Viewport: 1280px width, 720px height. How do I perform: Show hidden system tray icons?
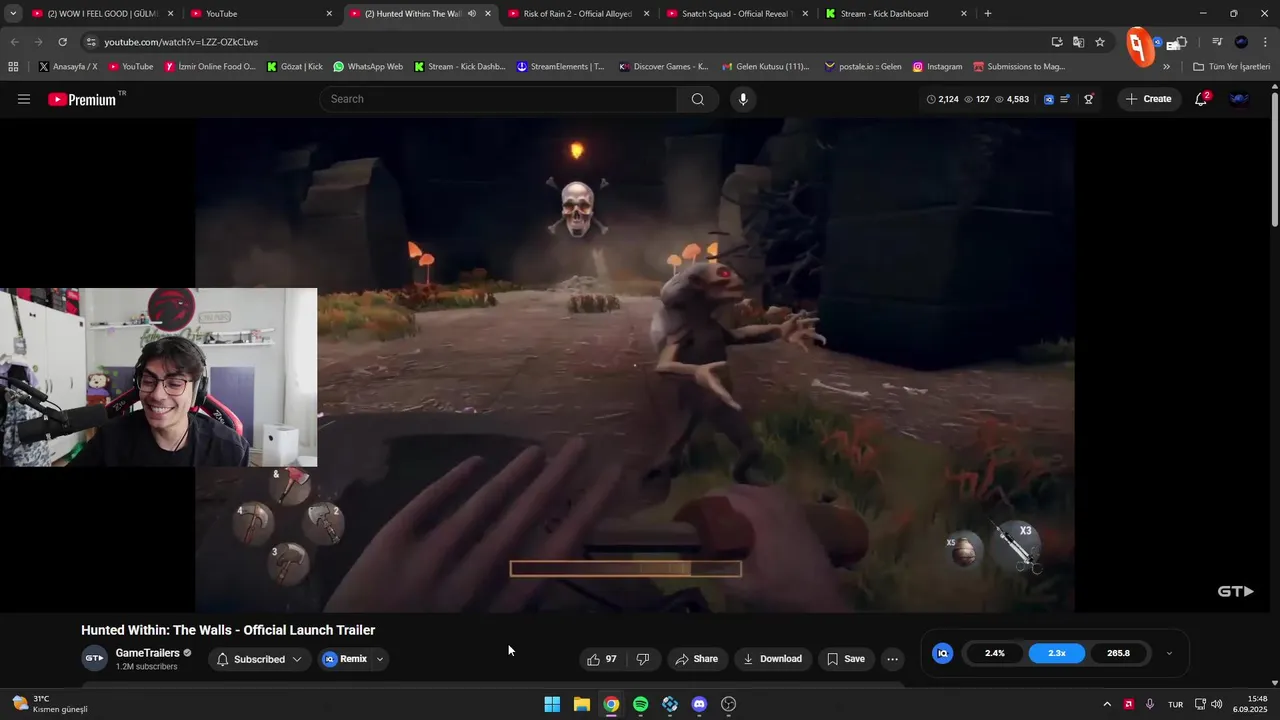tap(1107, 704)
